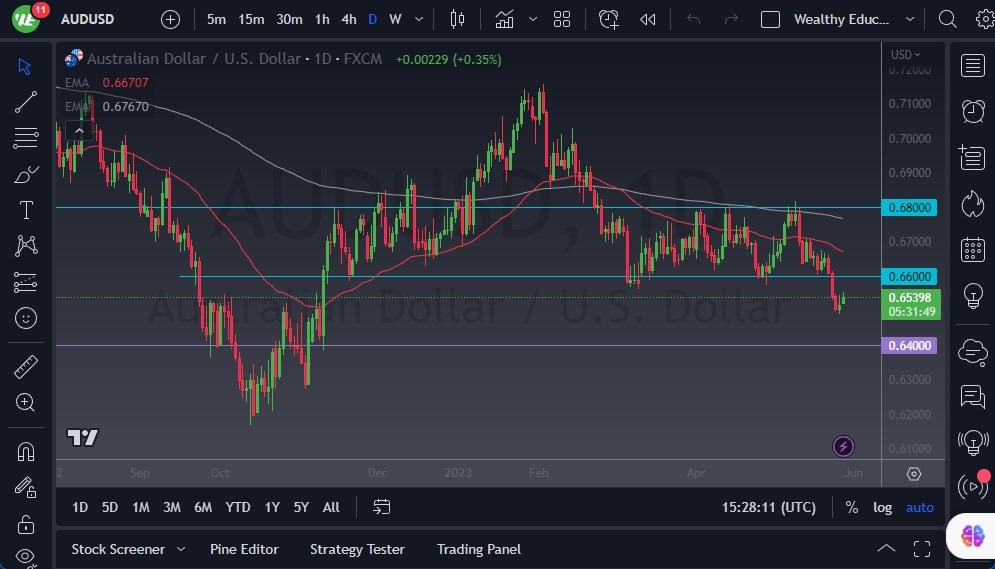Switch to the Pine Editor tab
The width and height of the screenshot is (995, 569).
click(x=244, y=549)
